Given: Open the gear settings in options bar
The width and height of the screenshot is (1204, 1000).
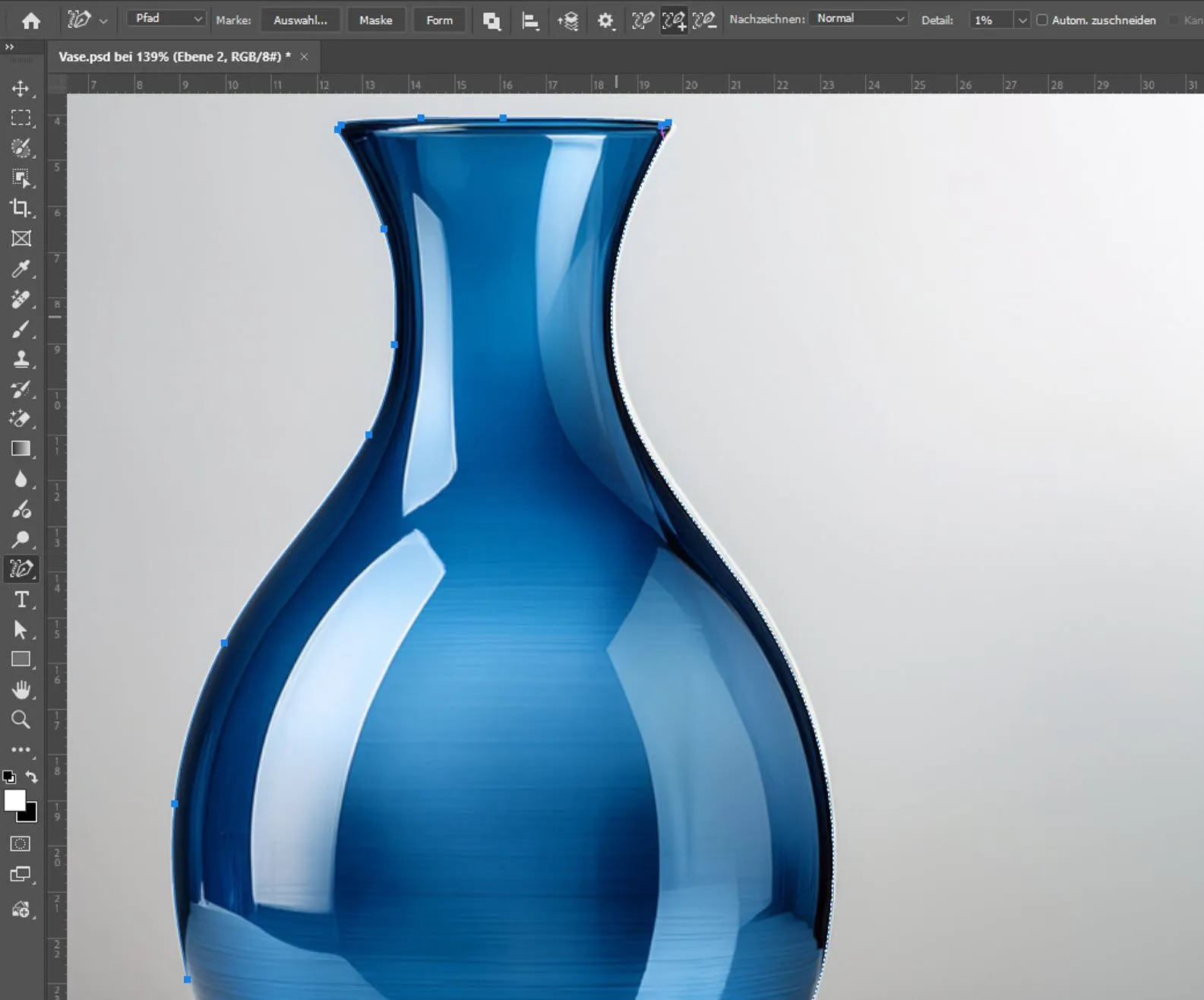Looking at the screenshot, I should coord(605,21).
